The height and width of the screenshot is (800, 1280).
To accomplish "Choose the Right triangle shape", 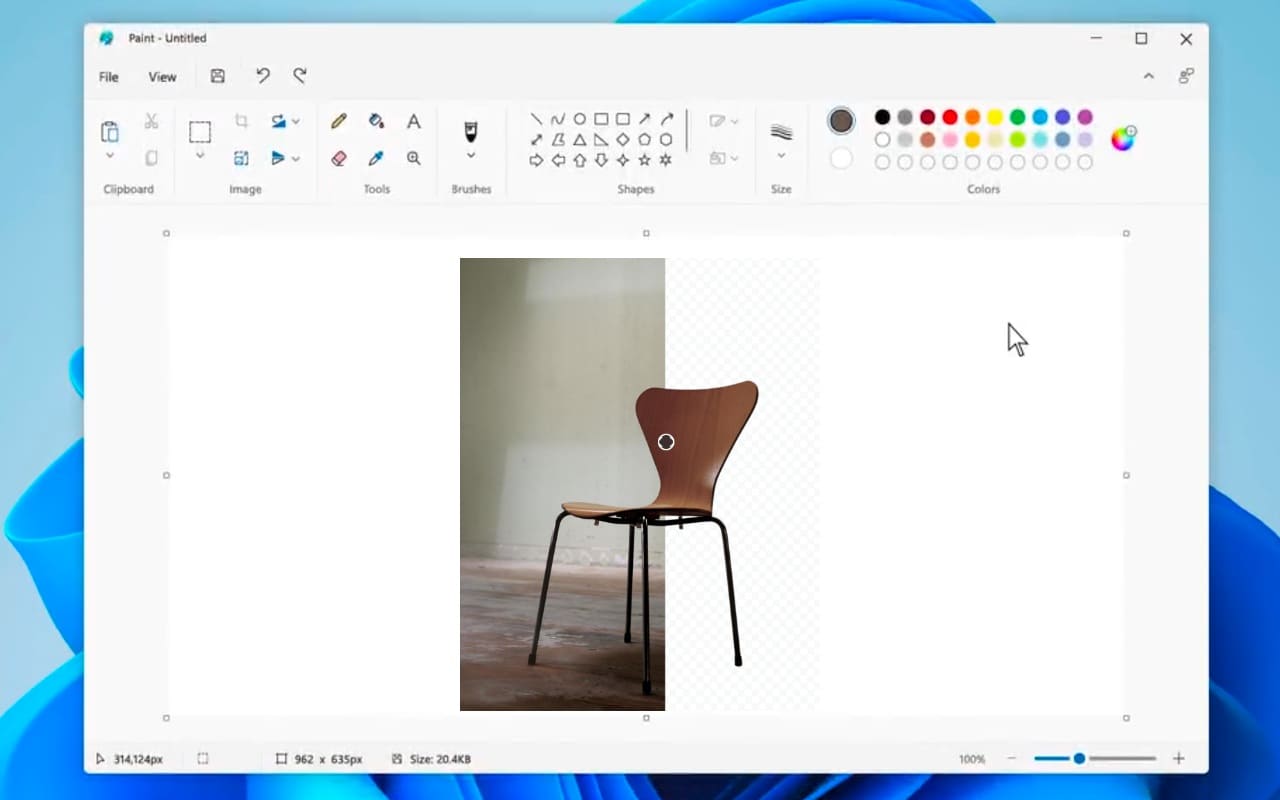I will (601, 140).
